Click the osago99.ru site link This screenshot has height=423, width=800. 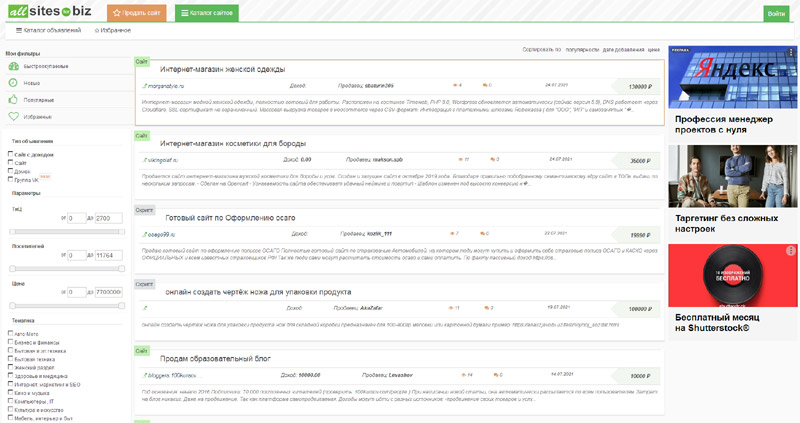[161, 235]
